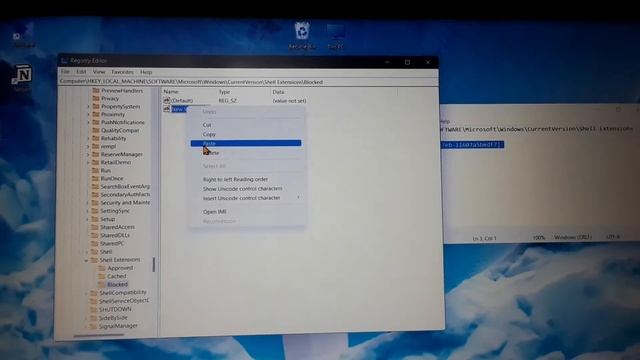
Task: Click the Registry Editor title bar app icon
Action: pyautogui.click(x=64, y=61)
